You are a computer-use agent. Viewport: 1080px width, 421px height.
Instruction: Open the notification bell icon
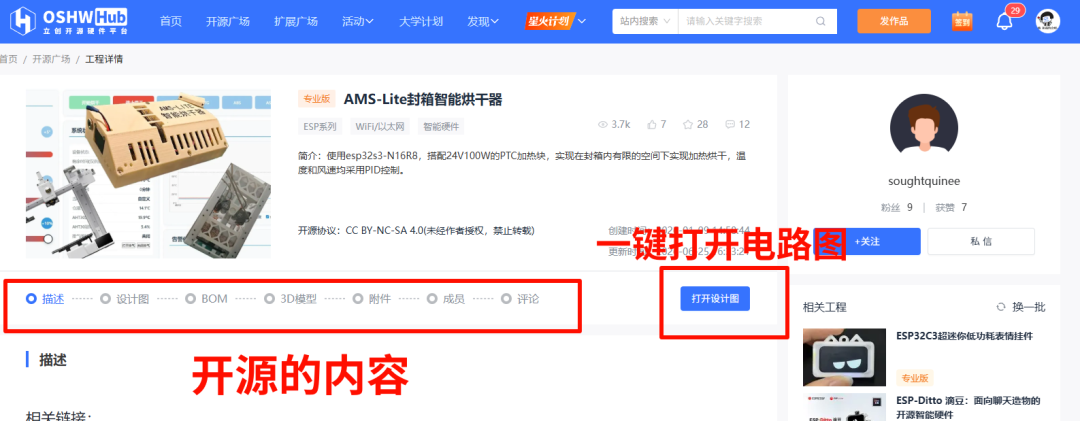click(x=1005, y=21)
